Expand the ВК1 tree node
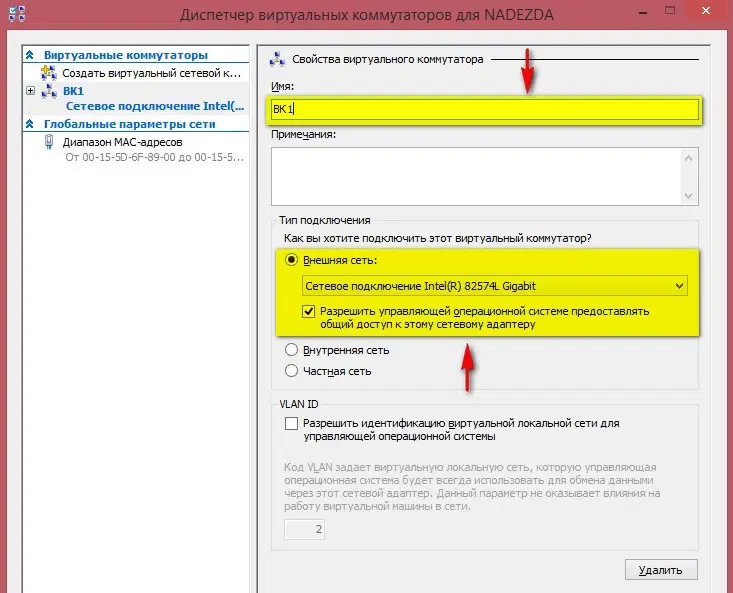 point(30,90)
